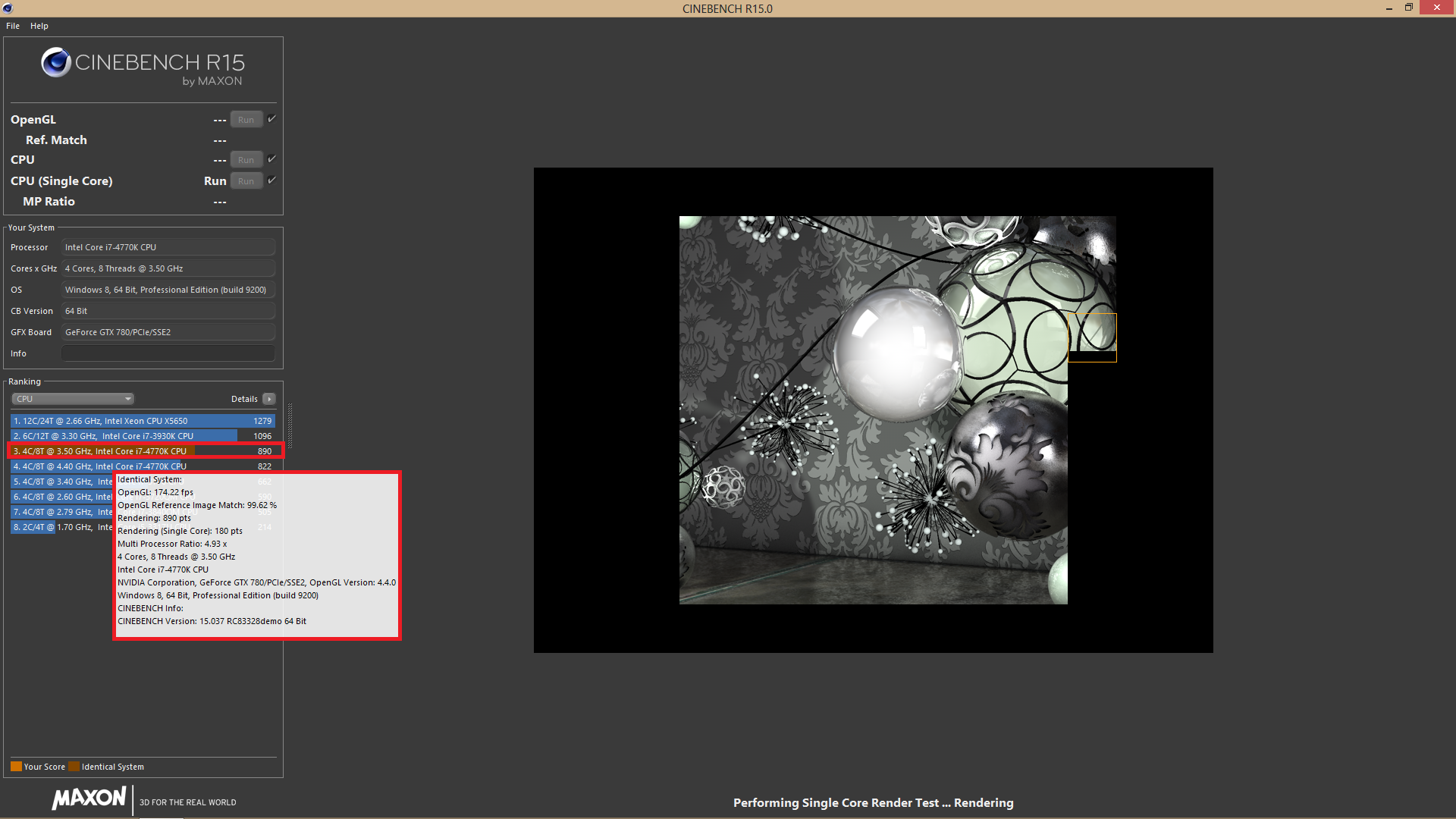The image size is (1456, 819).
Task: Click the Run button for CPU
Action: (x=246, y=160)
